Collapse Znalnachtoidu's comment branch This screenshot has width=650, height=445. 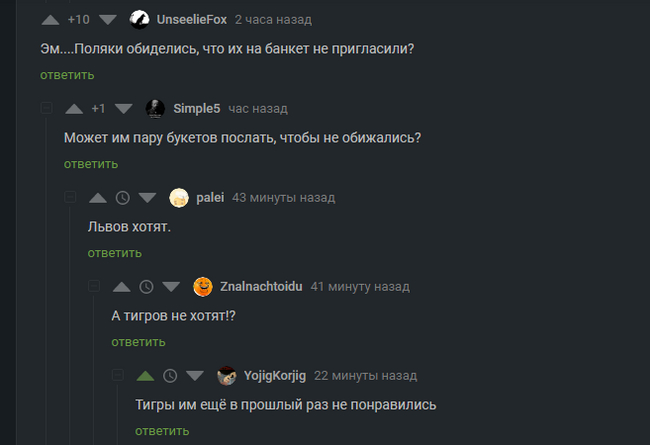coord(94,287)
